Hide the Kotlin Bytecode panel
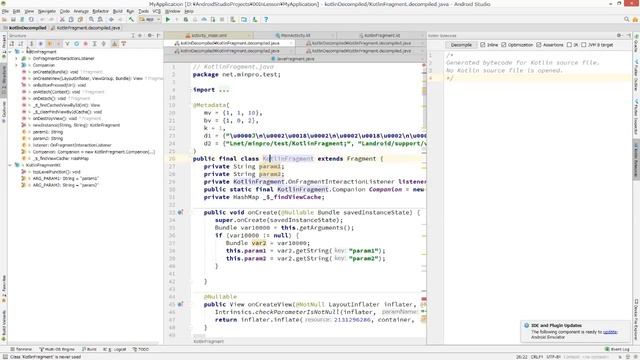The image size is (640, 360). coord(628,36)
